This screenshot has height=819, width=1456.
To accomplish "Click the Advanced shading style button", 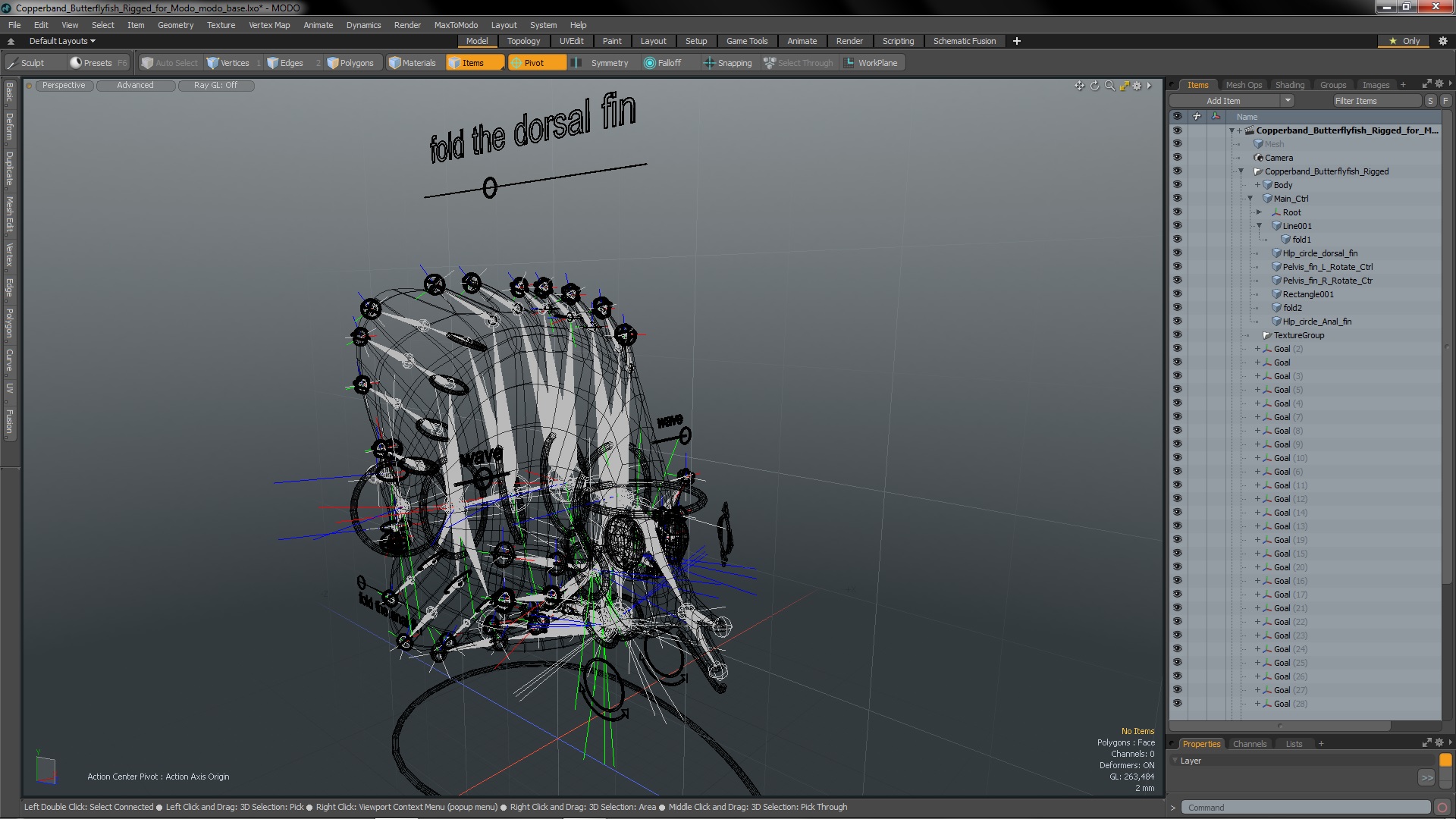I will [x=135, y=86].
